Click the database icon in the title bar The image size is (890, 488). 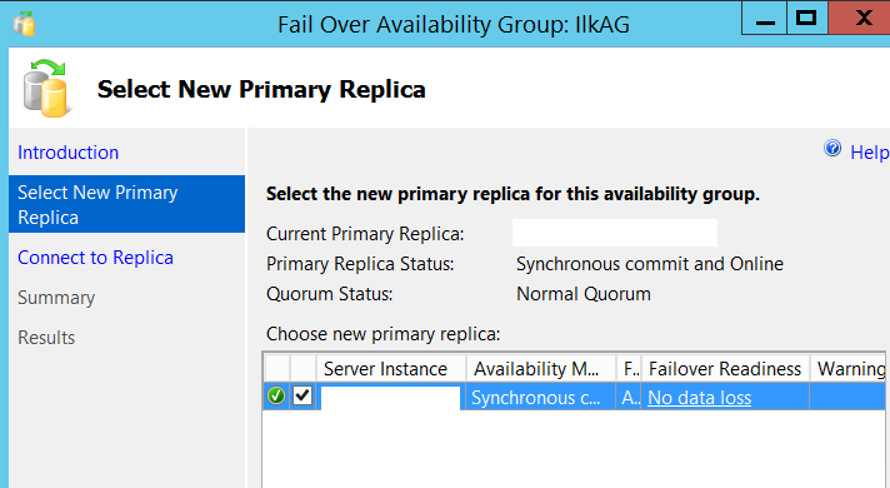pos(24,24)
